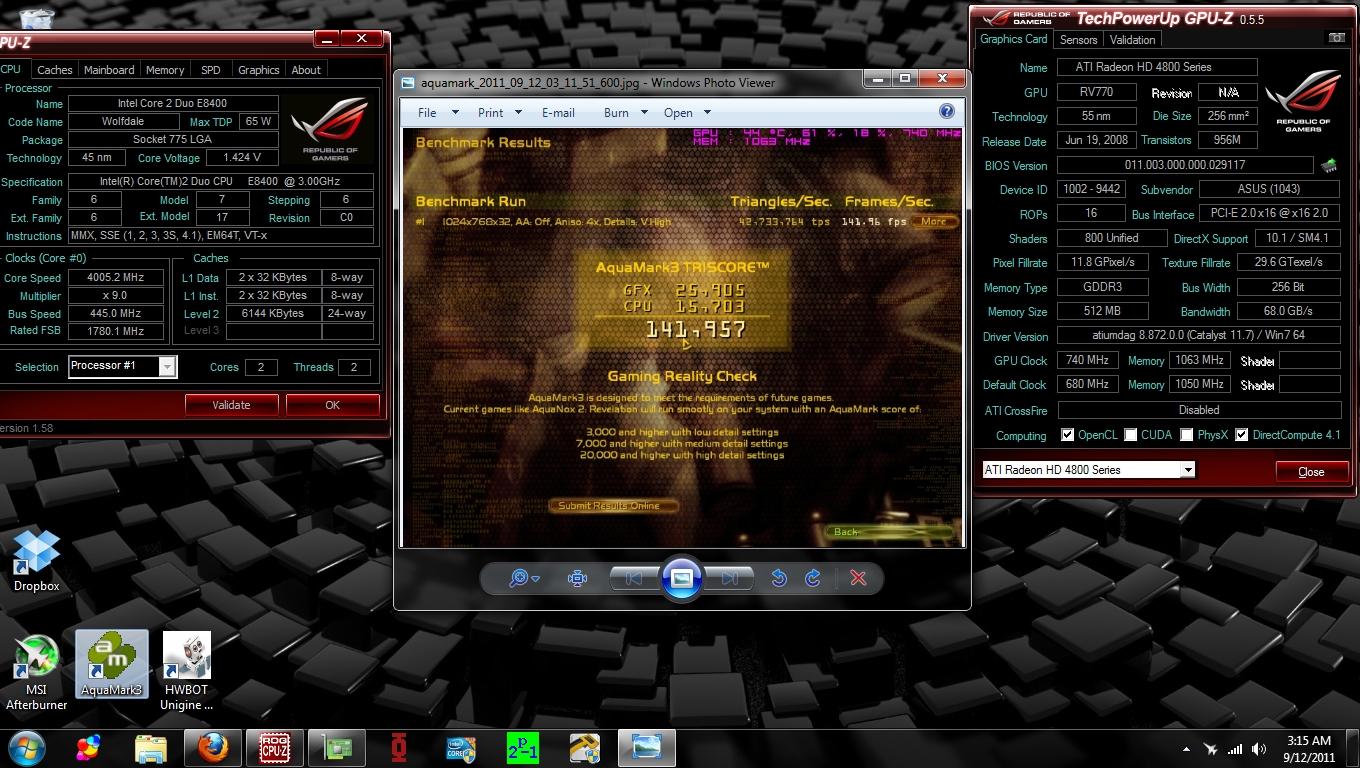Toggle CUDA checkbox in GPU-Z
The height and width of the screenshot is (768, 1360).
pos(1130,435)
